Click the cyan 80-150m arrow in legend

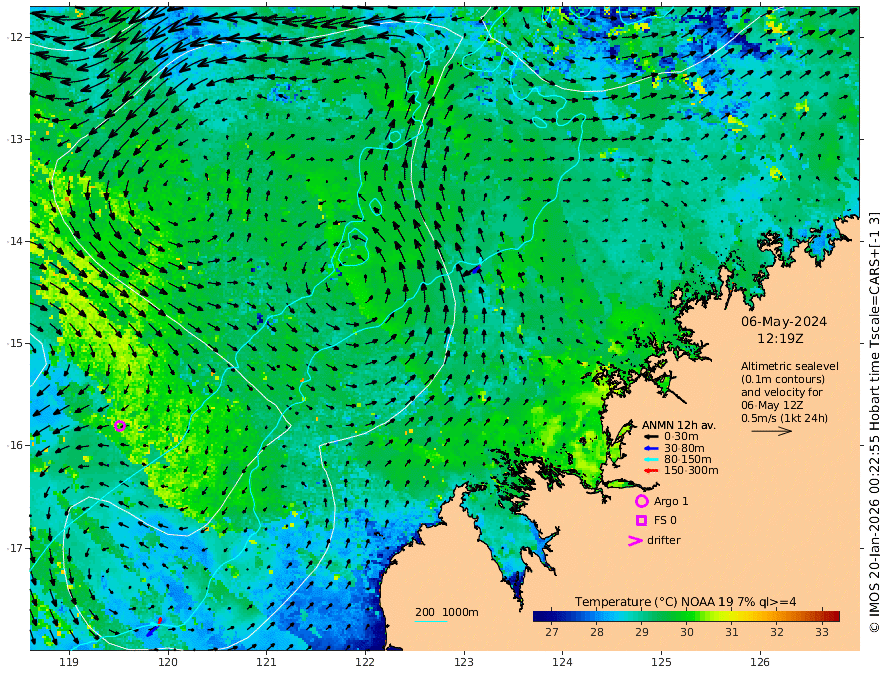[x=651, y=459]
